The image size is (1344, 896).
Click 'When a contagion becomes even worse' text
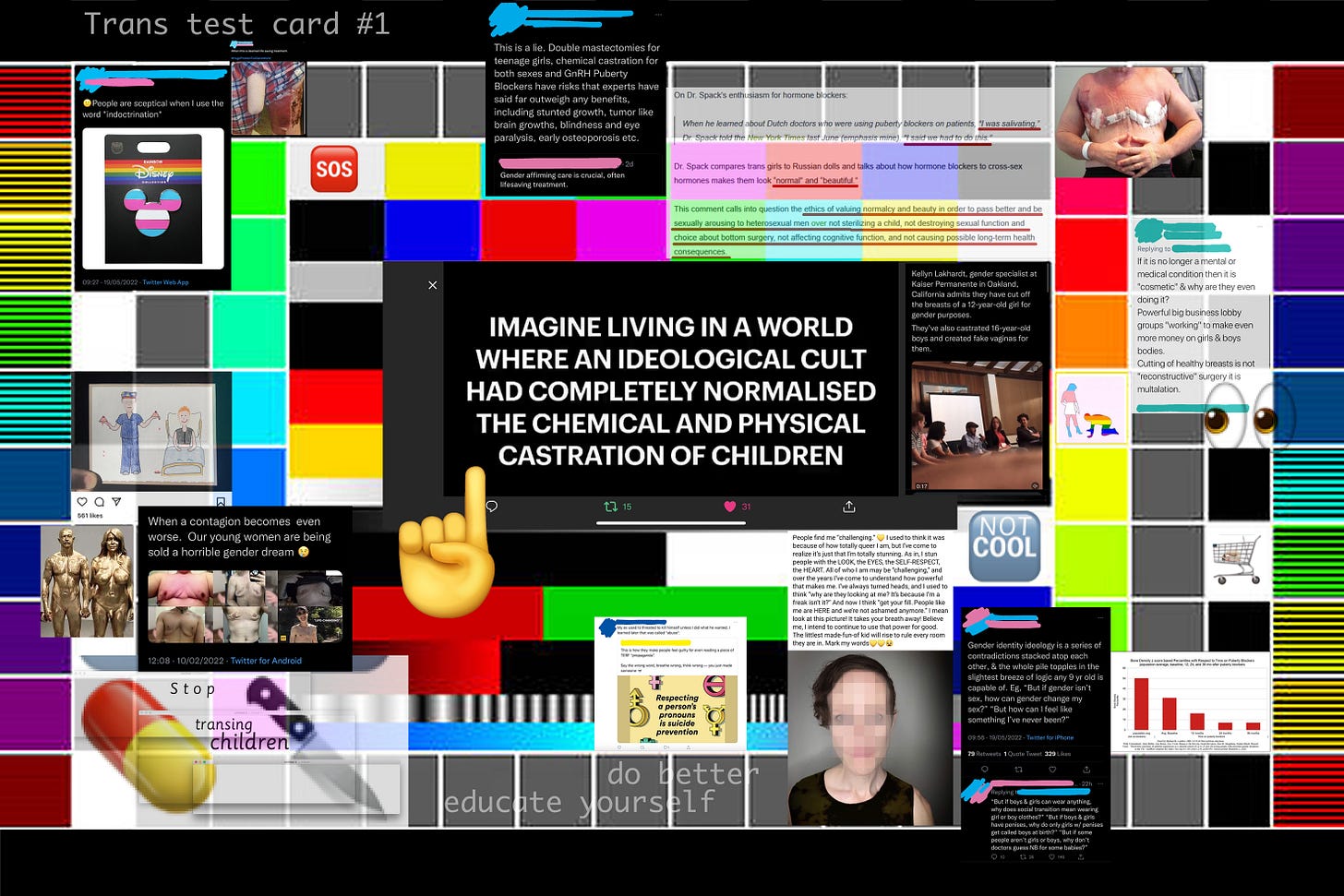point(239,537)
